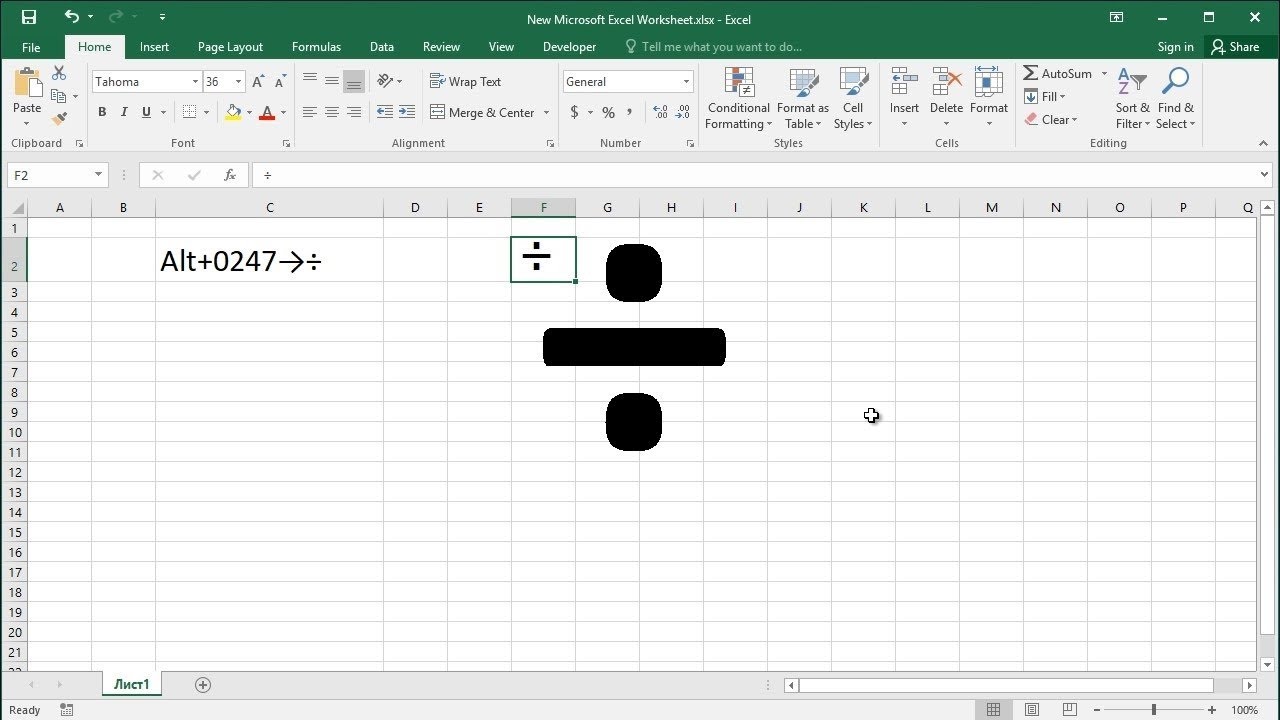The image size is (1280, 720).
Task: Click Increase Decimal icon
Action: click(660, 113)
